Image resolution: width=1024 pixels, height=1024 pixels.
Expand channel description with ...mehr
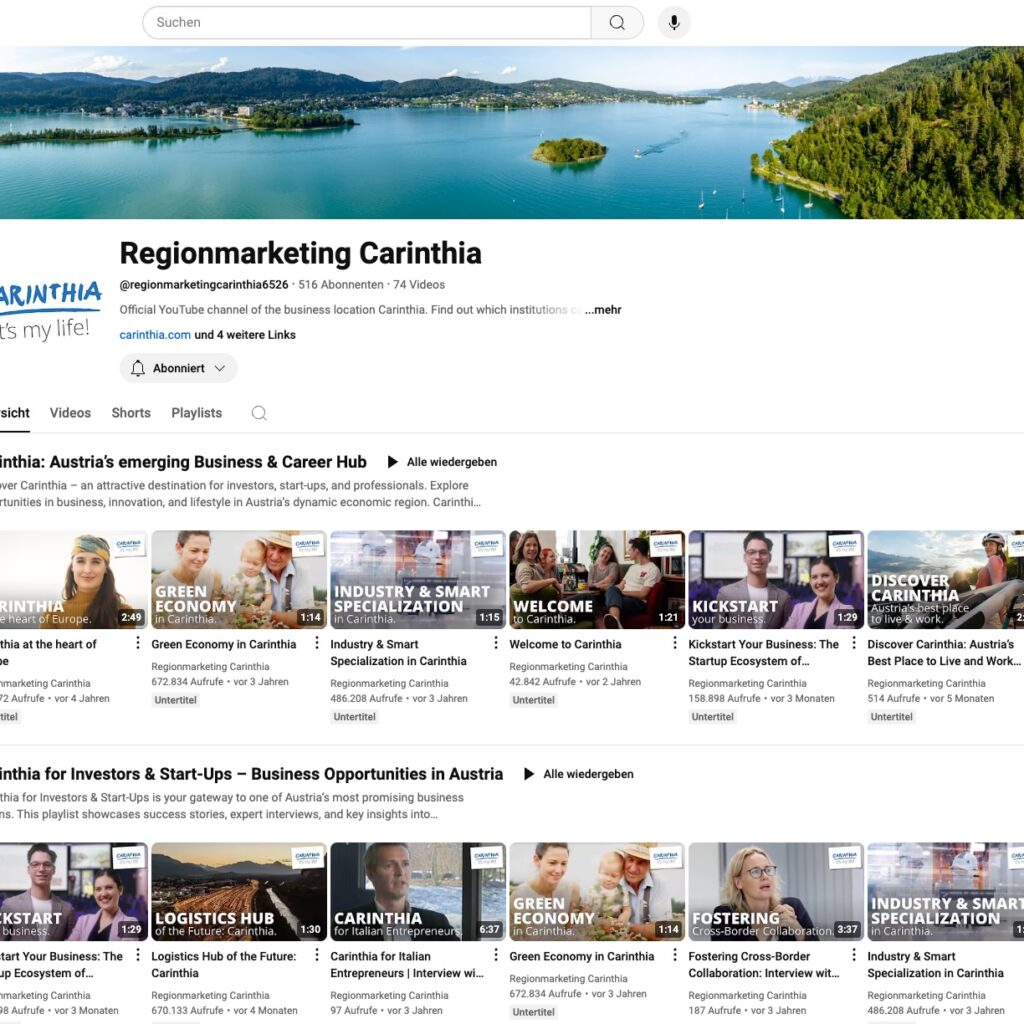(x=603, y=310)
